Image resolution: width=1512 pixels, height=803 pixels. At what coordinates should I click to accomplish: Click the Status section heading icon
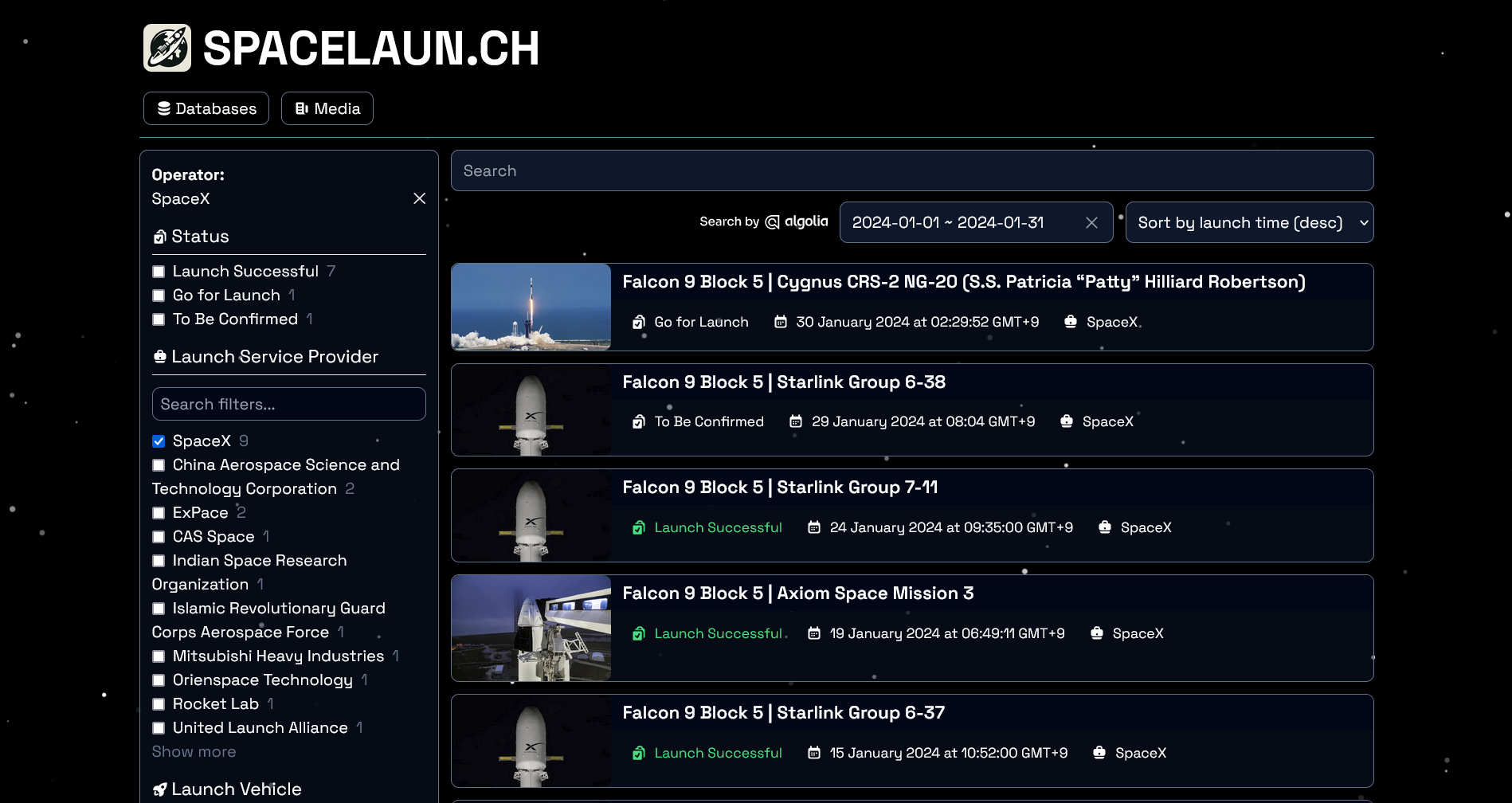pos(160,237)
